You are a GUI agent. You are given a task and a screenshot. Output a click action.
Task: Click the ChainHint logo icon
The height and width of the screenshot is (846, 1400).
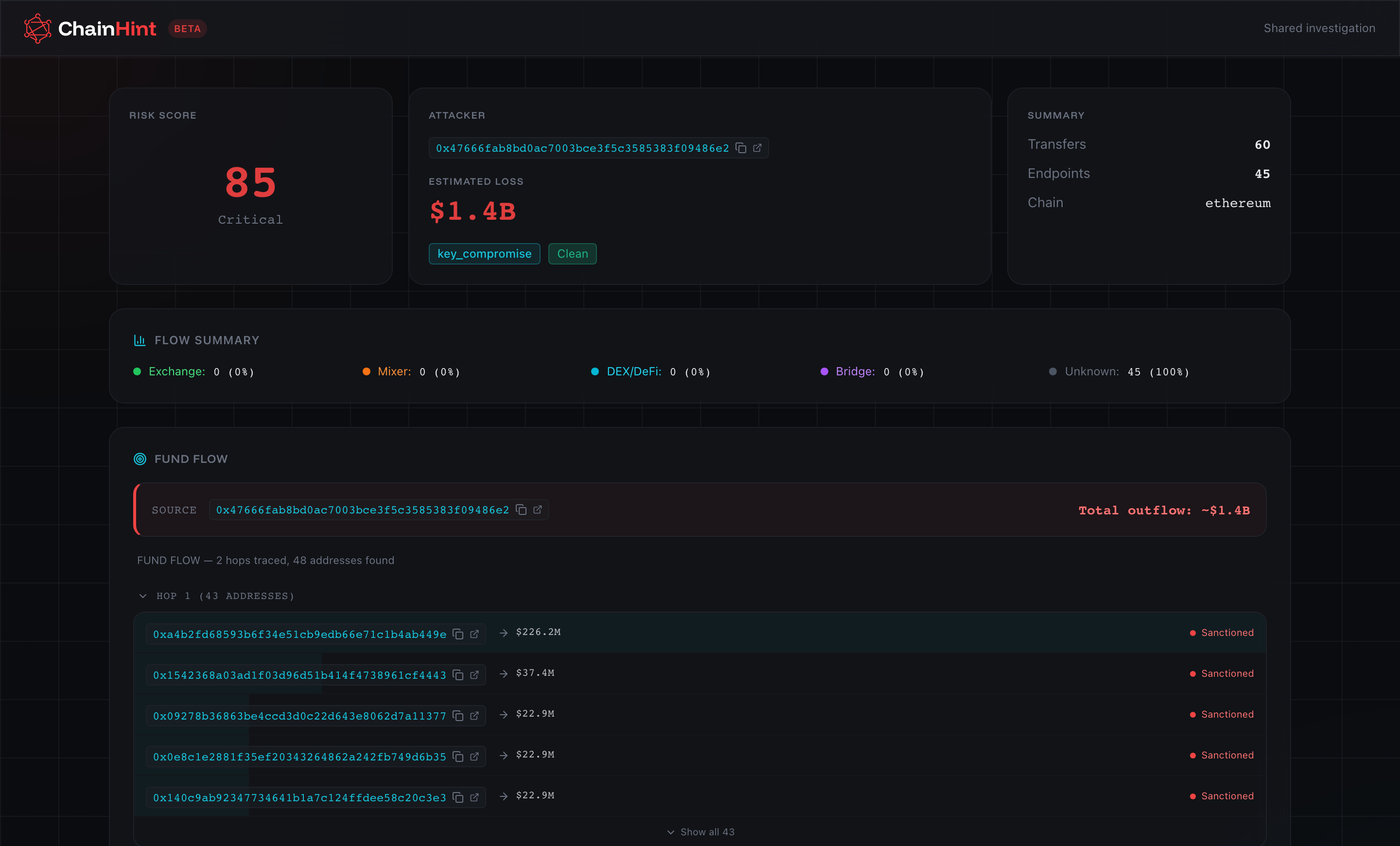pos(37,28)
